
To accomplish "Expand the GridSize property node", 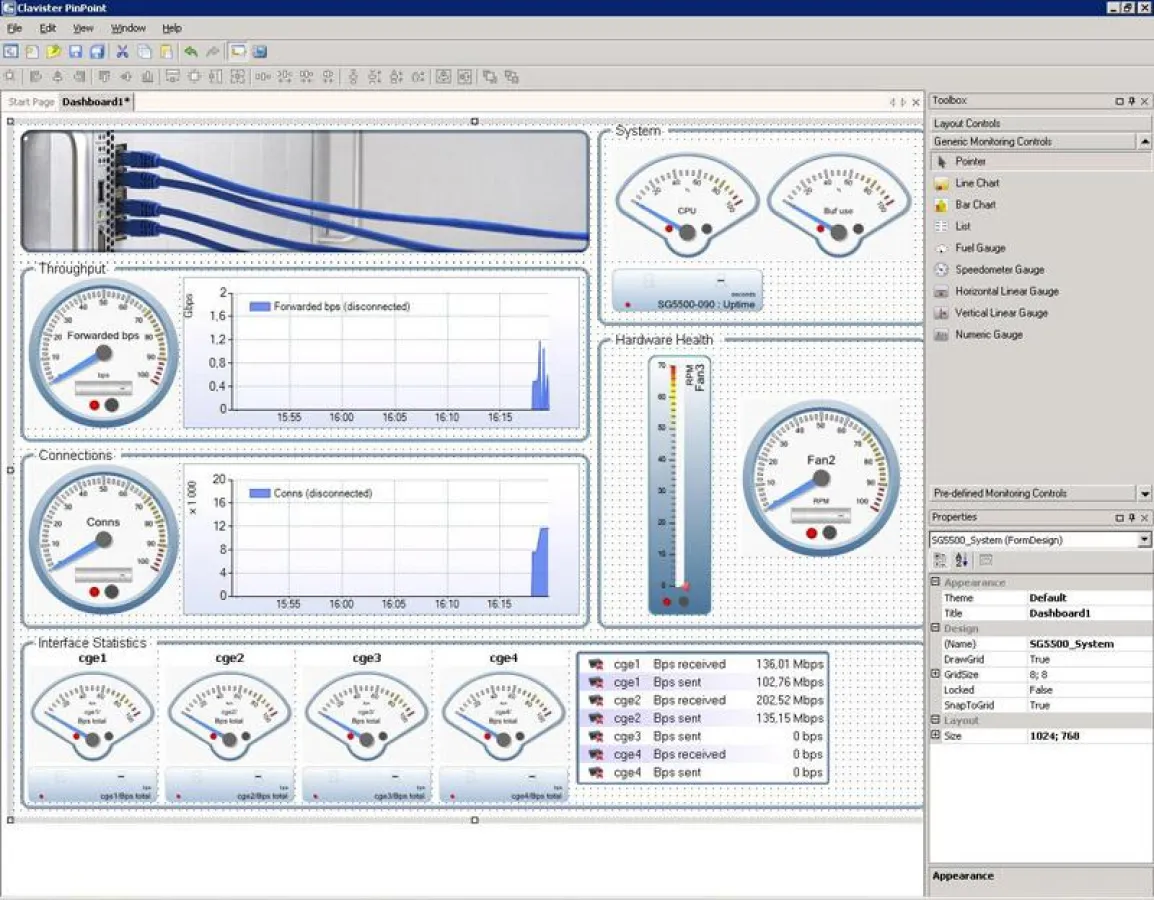I will coord(936,675).
